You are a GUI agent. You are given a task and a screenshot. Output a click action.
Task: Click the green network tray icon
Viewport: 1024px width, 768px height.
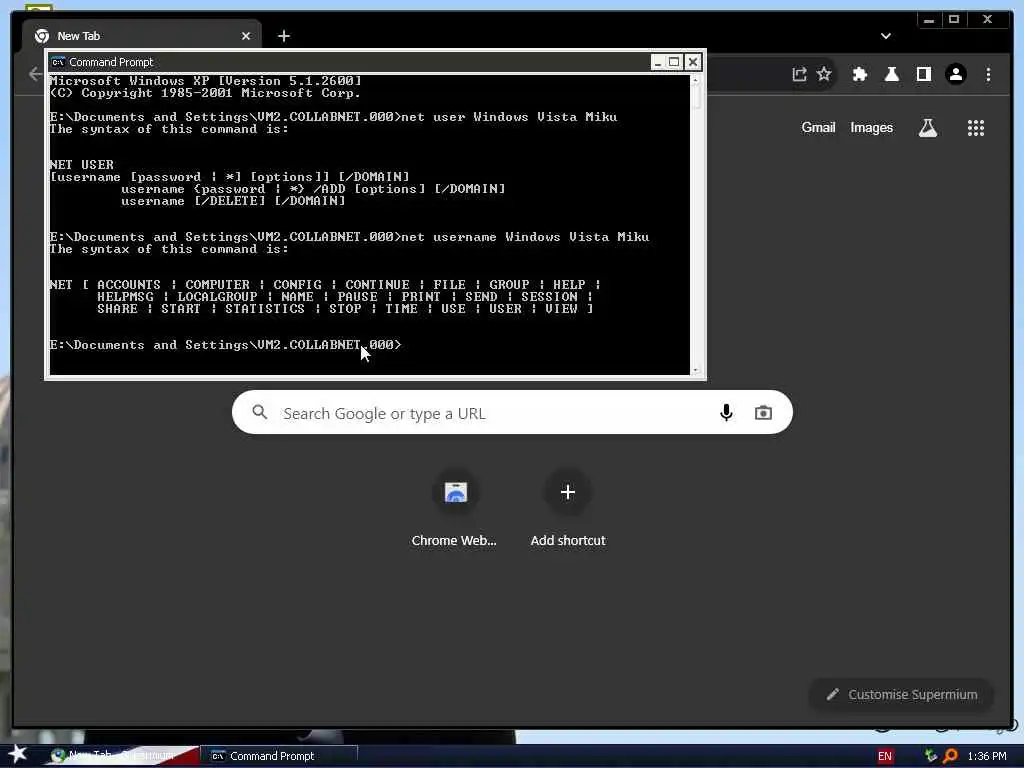click(931, 756)
